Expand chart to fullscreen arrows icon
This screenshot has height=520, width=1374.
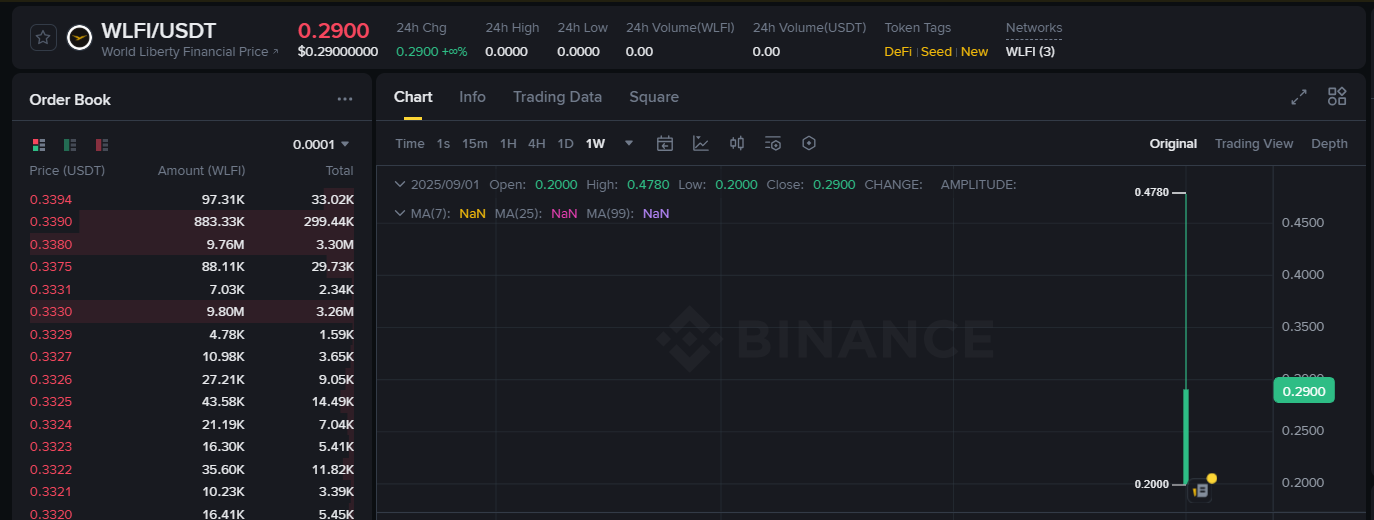[x=1299, y=97]
